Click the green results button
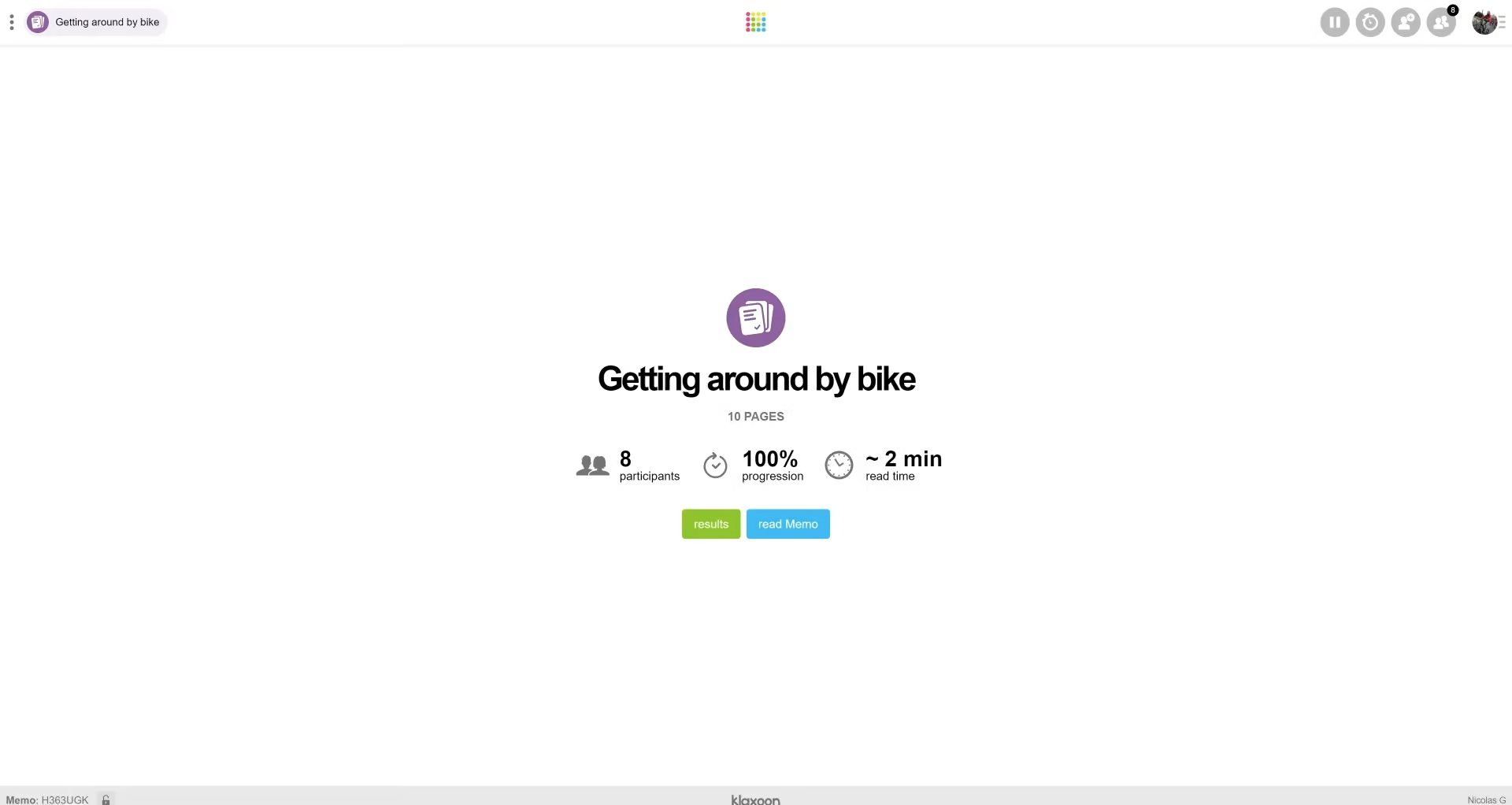 click(711, 524)
